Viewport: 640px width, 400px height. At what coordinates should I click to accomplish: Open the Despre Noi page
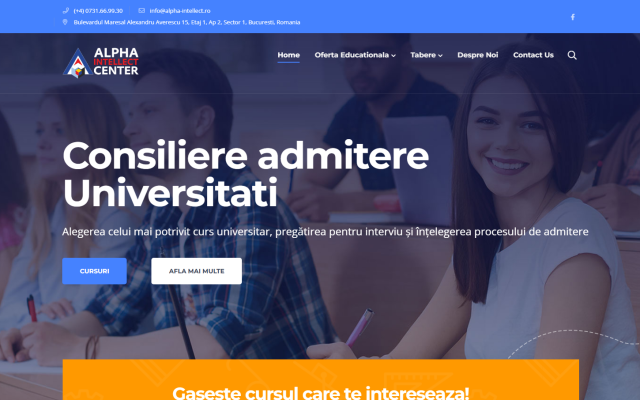tap(478, 55)
